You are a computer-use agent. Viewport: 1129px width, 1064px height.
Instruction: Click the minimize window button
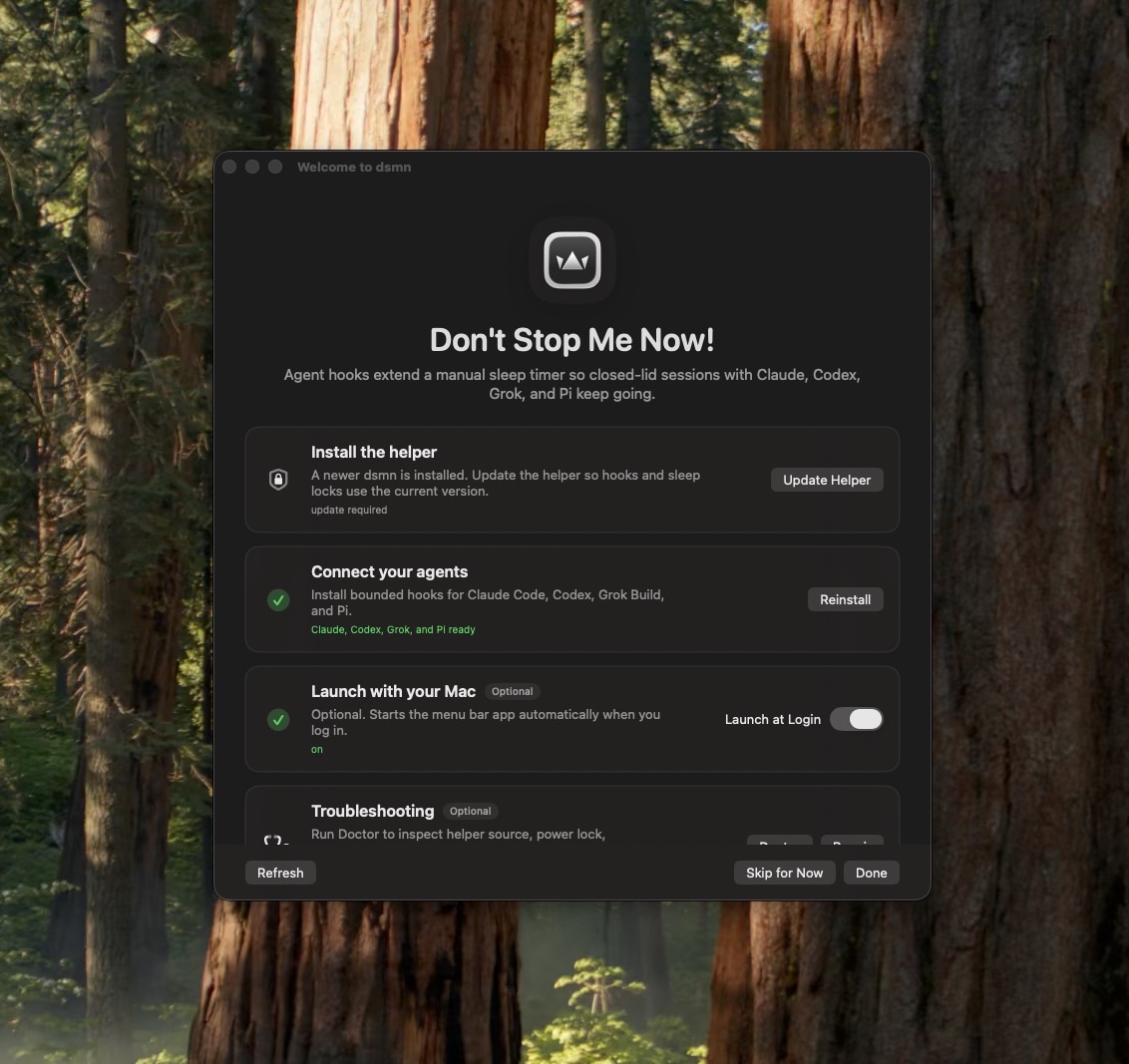(252, 167)
